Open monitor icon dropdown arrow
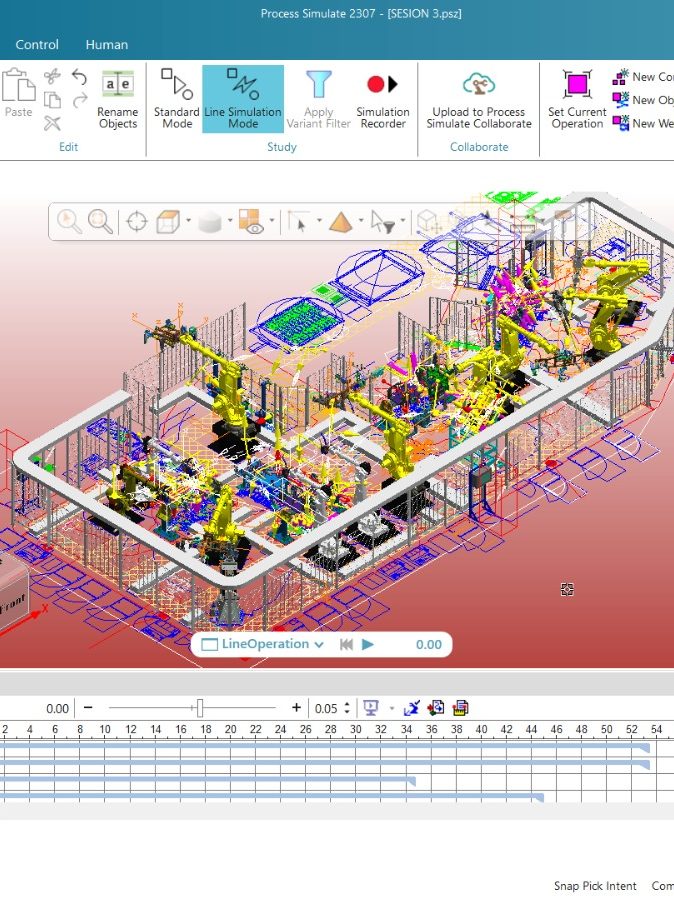Viewport: 674px width, 899px height. pyautogui.click(x=392, y=708)
